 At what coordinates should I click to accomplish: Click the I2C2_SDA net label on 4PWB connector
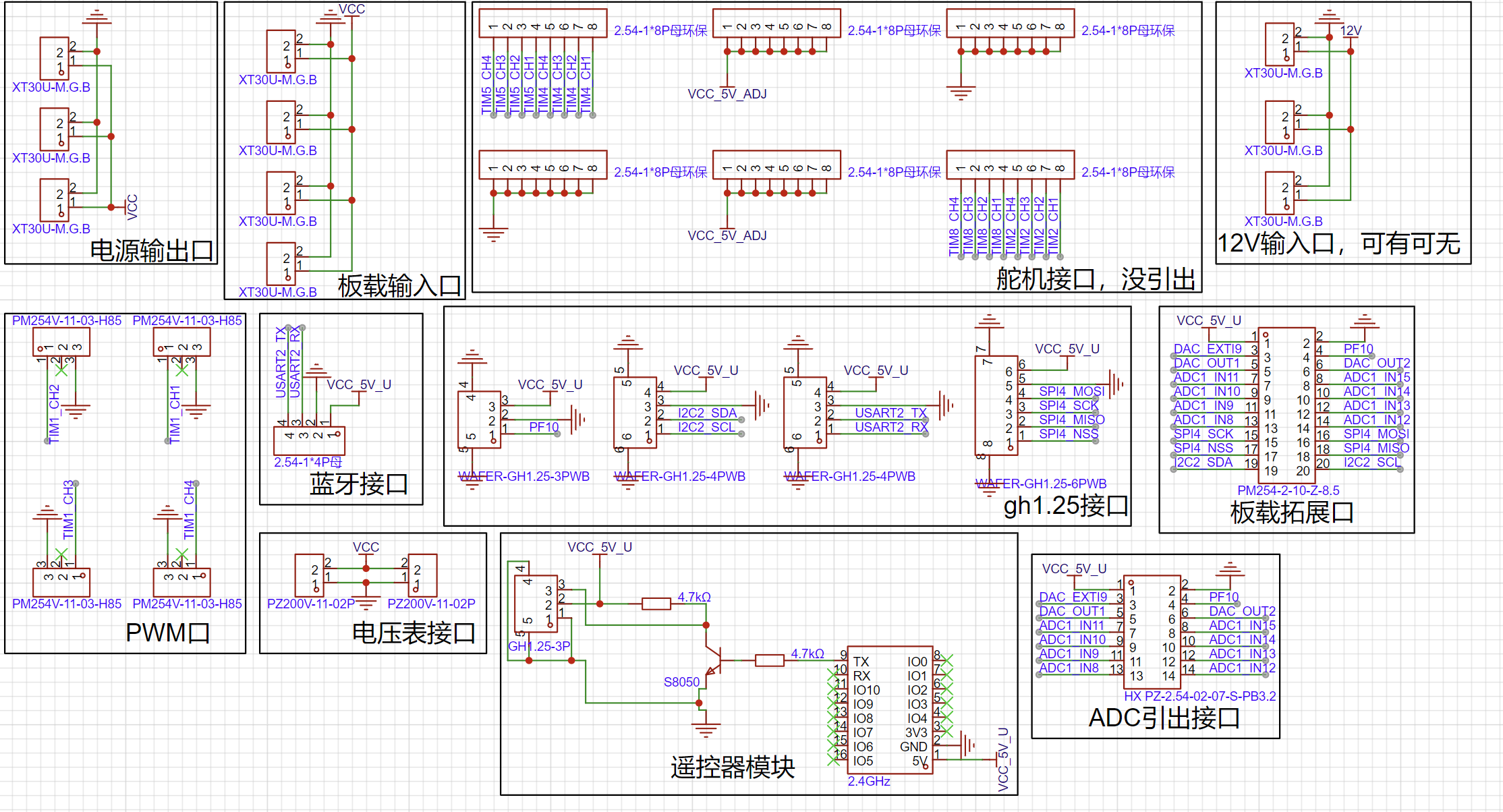[x=707, y=413]
